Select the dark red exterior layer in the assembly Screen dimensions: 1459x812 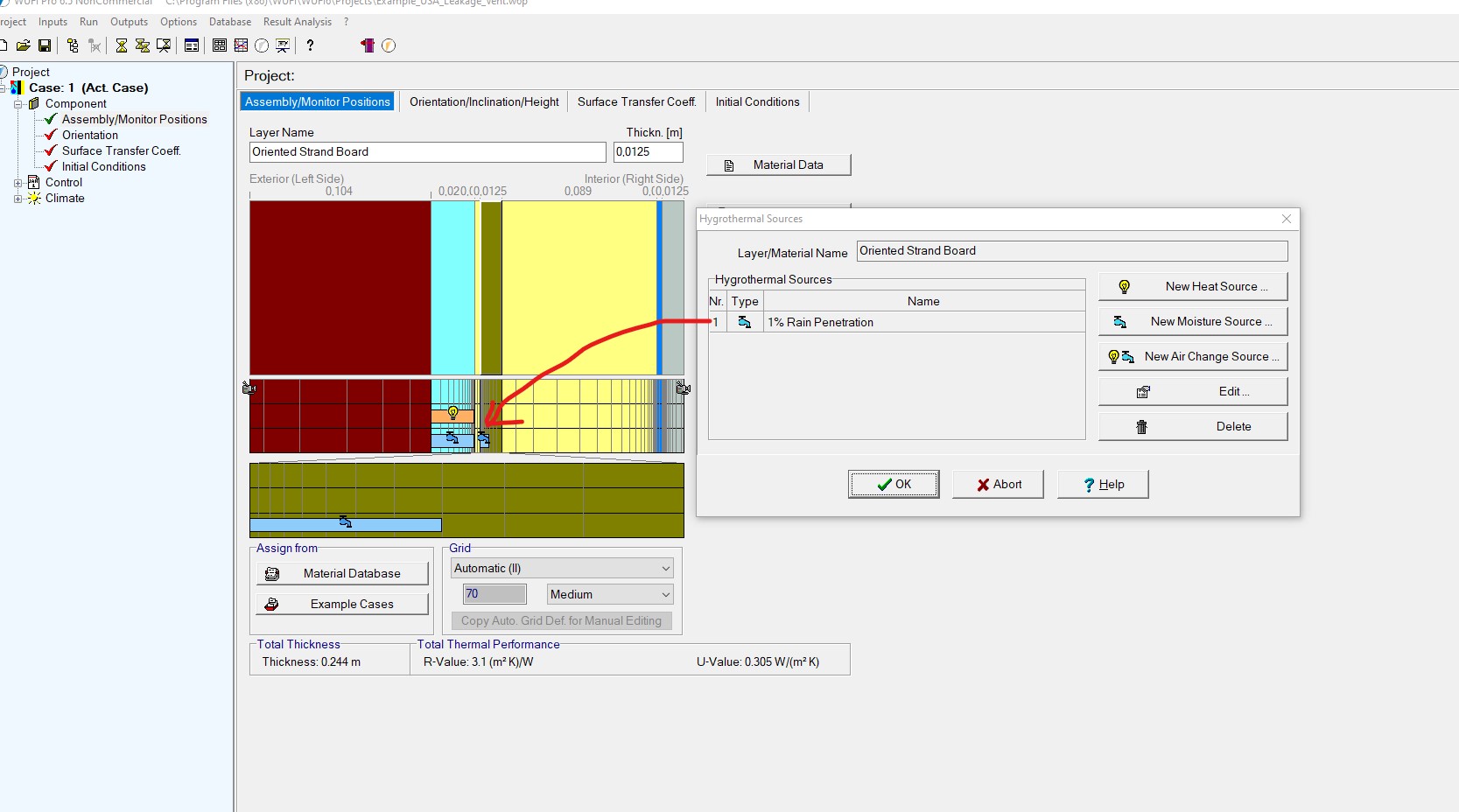tap(340, 287)
